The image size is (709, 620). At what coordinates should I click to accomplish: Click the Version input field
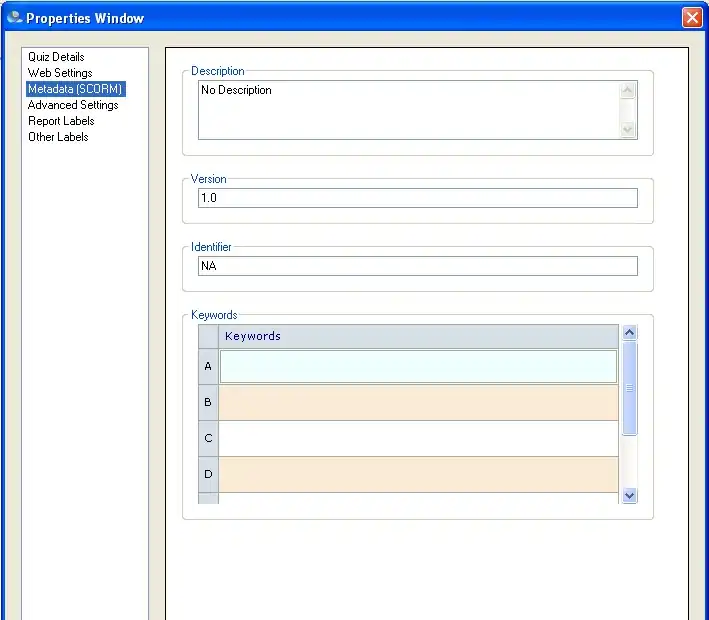click(417, 198)
